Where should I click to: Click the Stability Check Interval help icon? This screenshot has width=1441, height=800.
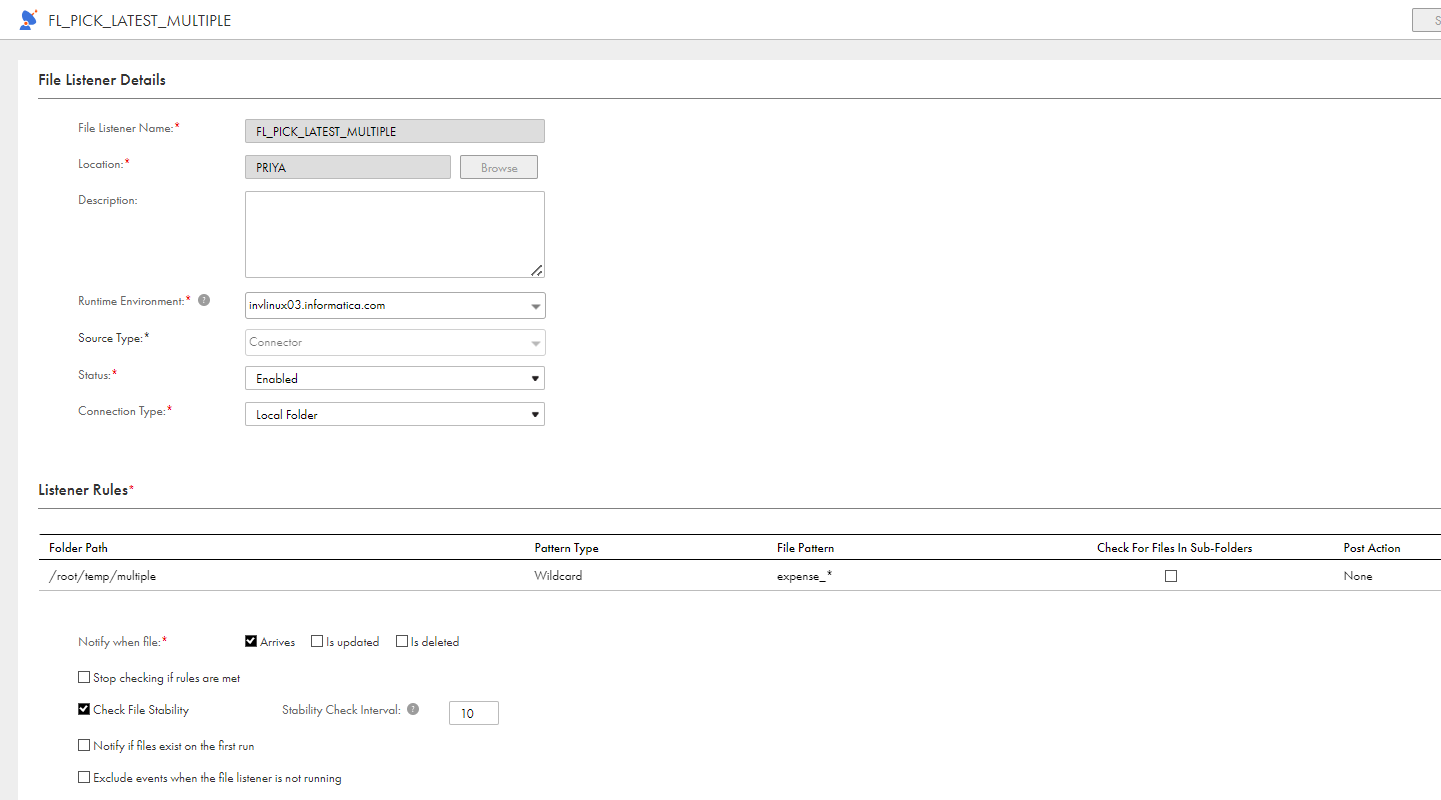(413, 709)
